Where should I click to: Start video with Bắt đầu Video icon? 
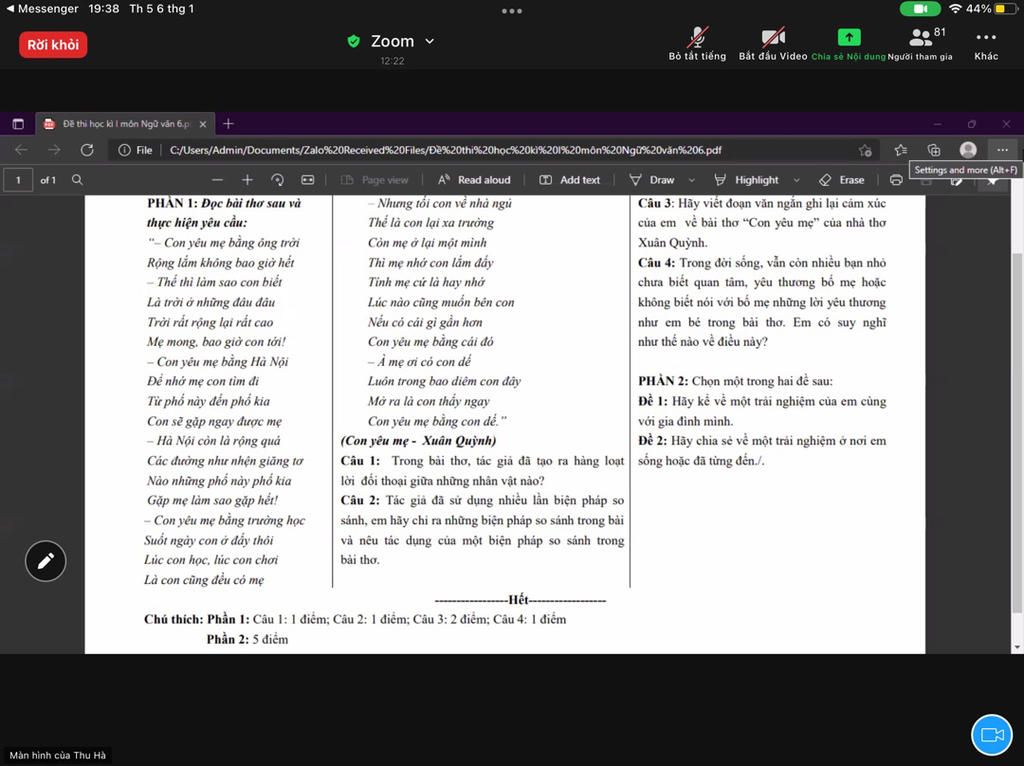click(x=773, y=37)
